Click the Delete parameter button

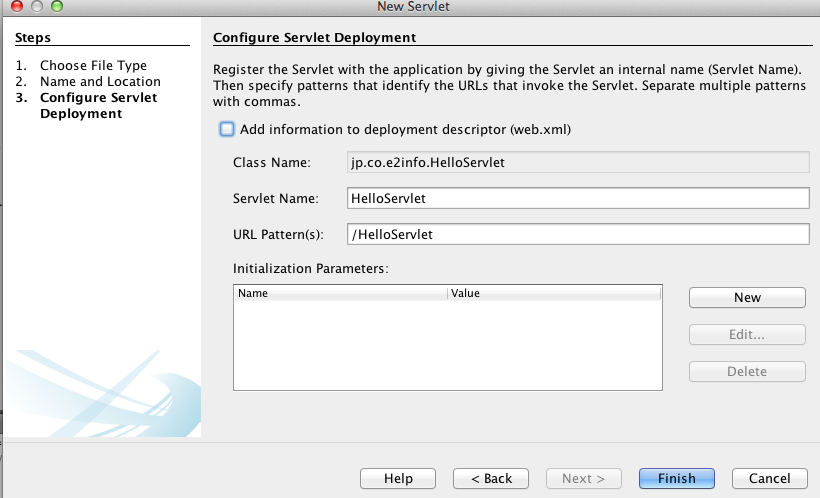coord(747,371)
